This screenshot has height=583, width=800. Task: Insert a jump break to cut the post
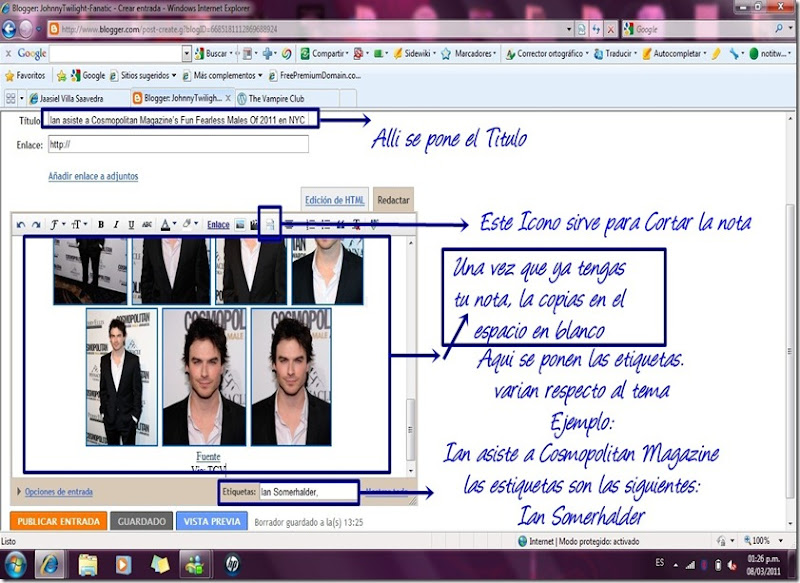coord(270,224)
